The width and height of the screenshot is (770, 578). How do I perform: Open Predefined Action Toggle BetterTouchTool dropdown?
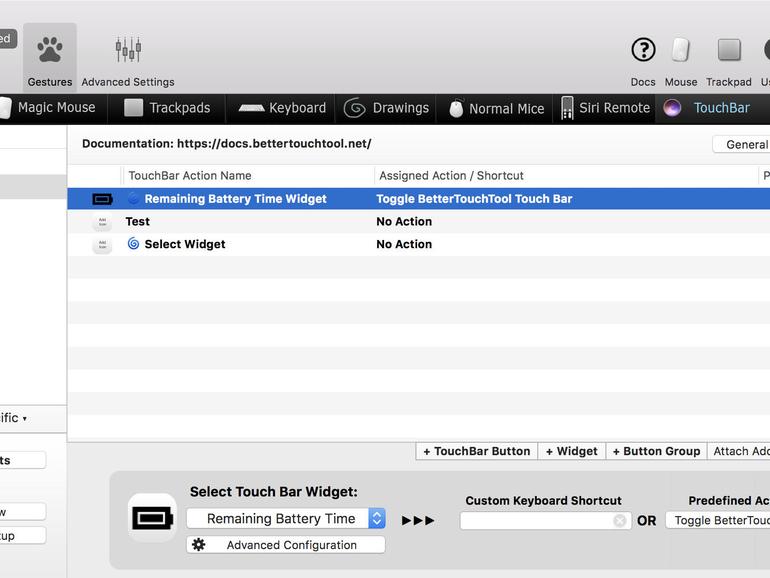718,521
